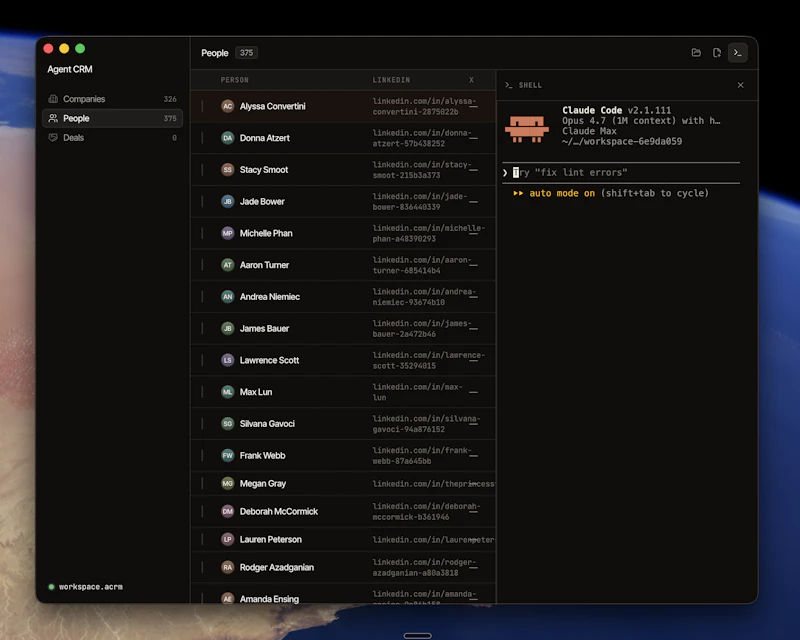Click the X column header
This screenshot has height=640, width=800.
coord(471,80)
